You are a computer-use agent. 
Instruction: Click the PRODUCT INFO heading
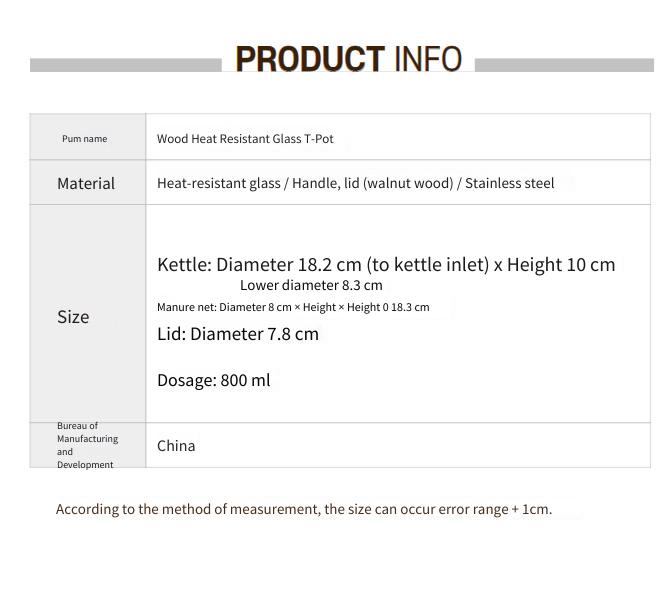[348, 59]
